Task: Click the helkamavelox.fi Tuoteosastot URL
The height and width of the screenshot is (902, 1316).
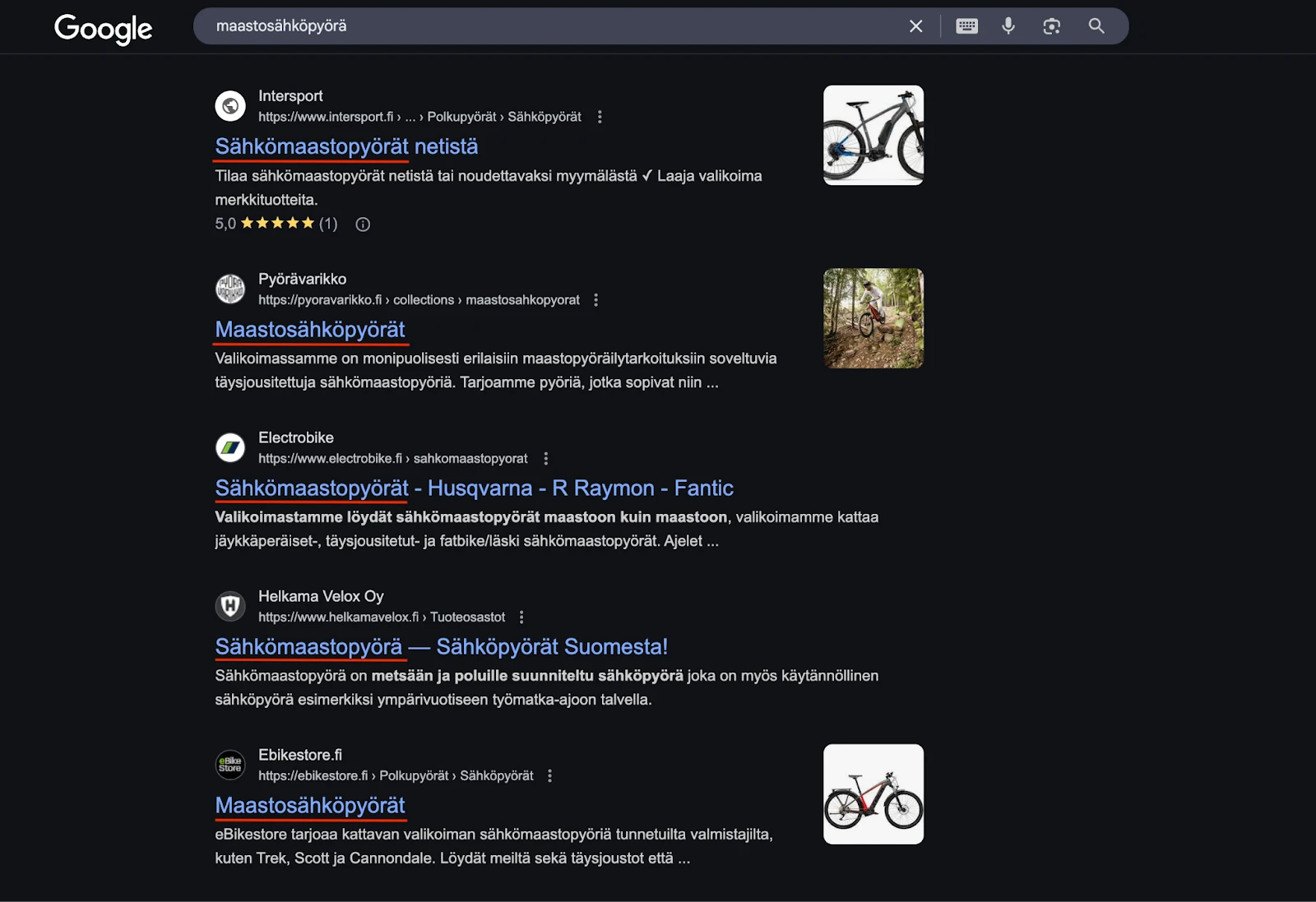Action: (x=382, y=618)
